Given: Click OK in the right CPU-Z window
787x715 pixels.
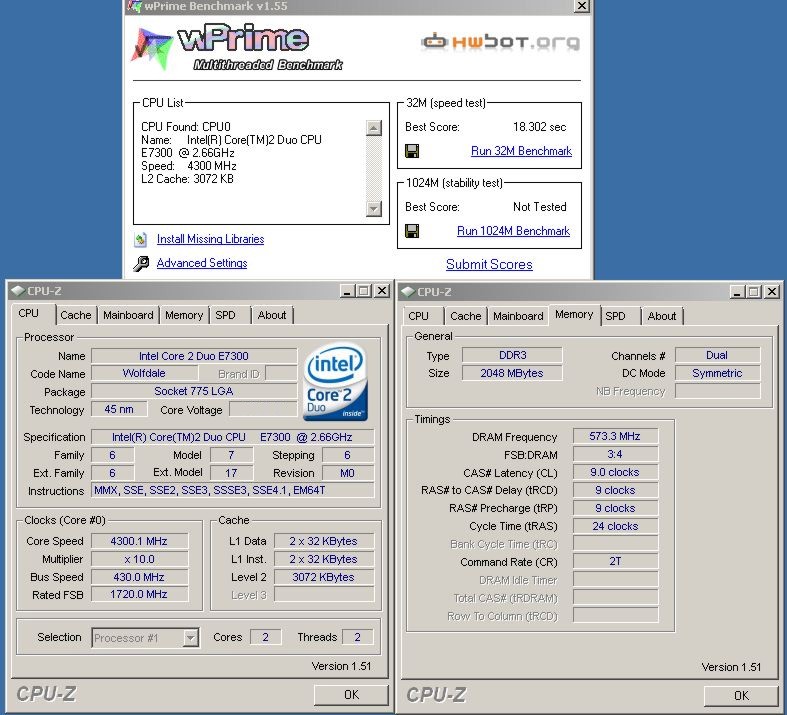Looking at the screenshot, I should click(x=741, y=695).
